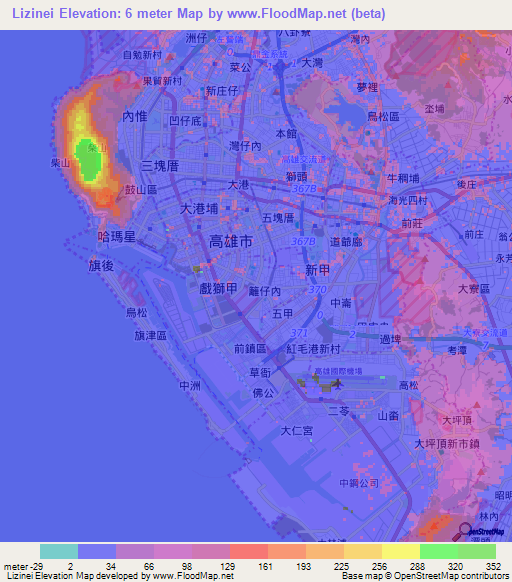Screen dimensions: 512x582
Task: Click the map label 中洲
Action: [x=190, y=386]
